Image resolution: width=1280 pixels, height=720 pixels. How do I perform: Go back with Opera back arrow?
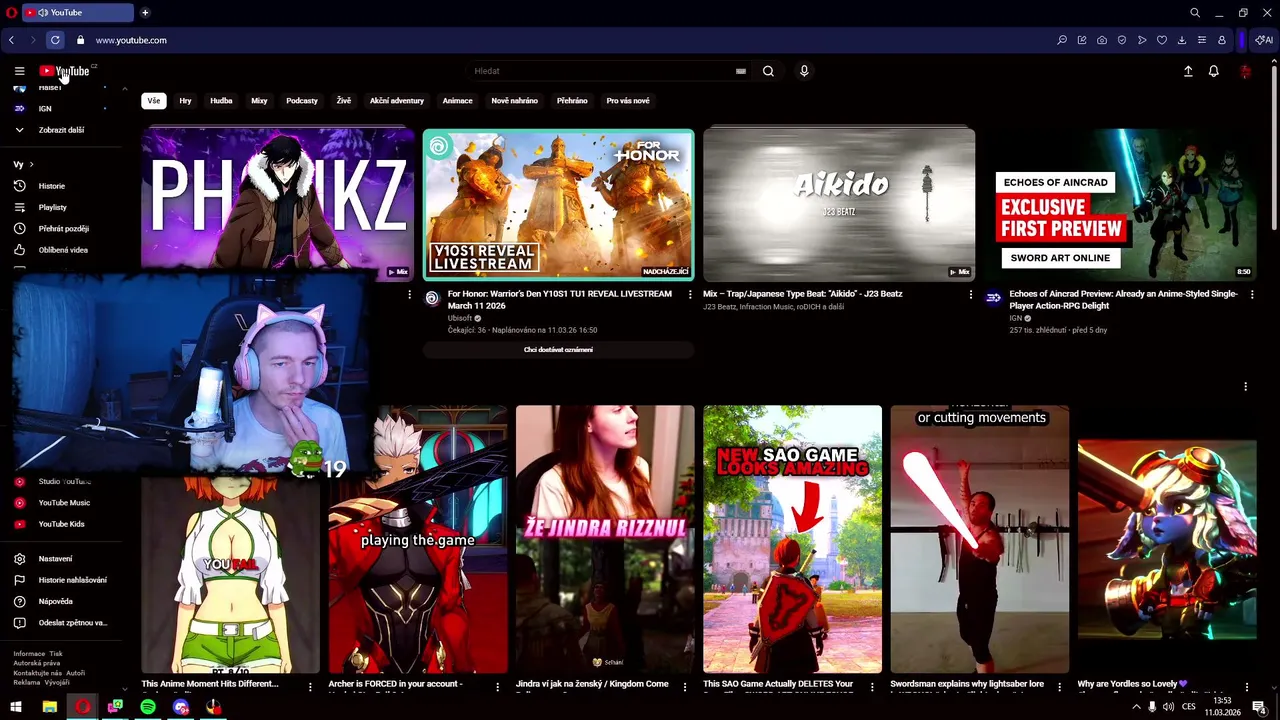point(11,40)
